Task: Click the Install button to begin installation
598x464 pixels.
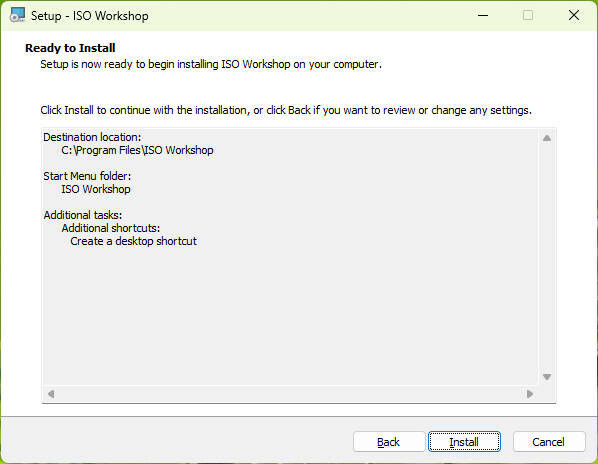Action: [x=464, y=442]
